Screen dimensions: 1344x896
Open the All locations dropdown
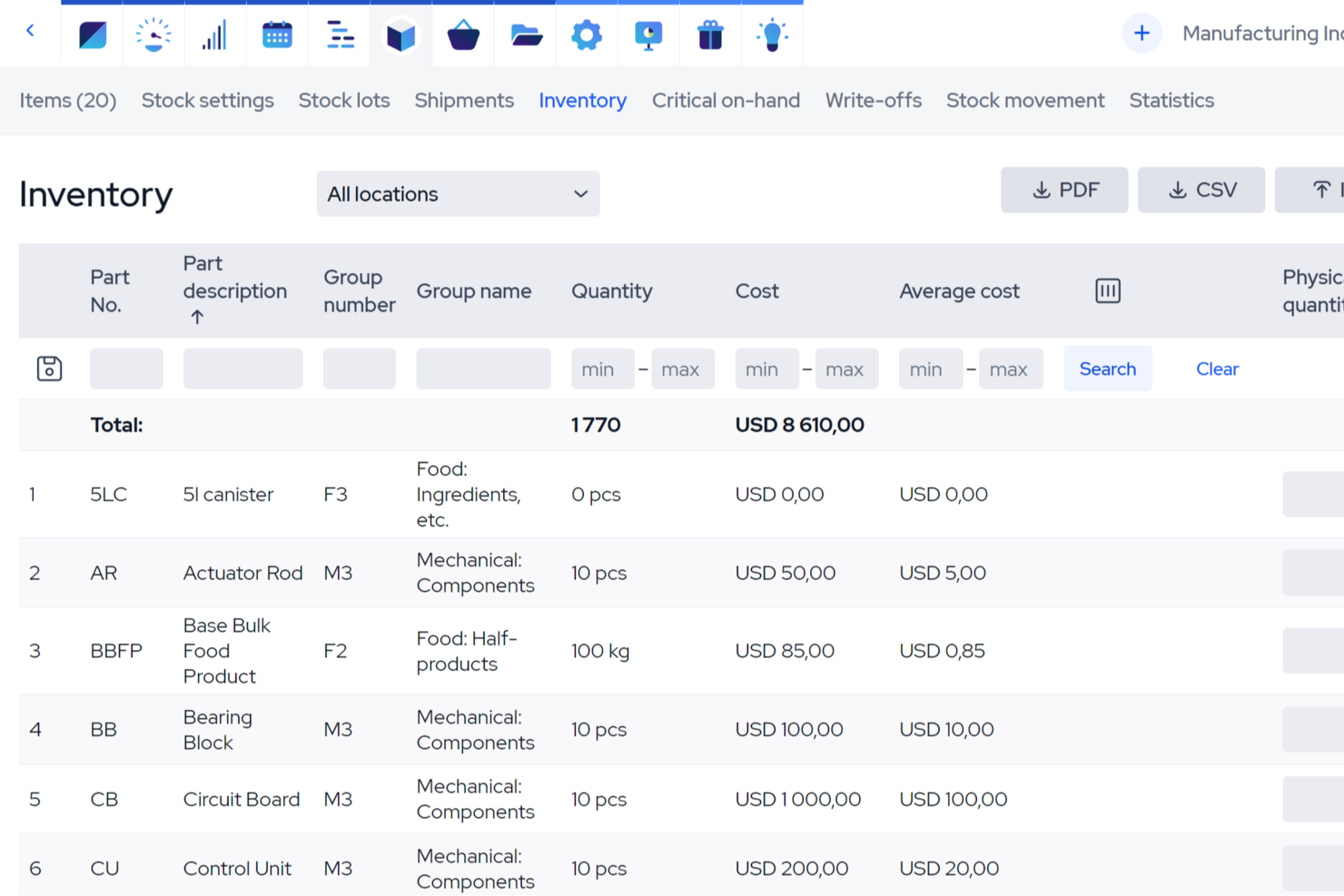coord(458,193)
